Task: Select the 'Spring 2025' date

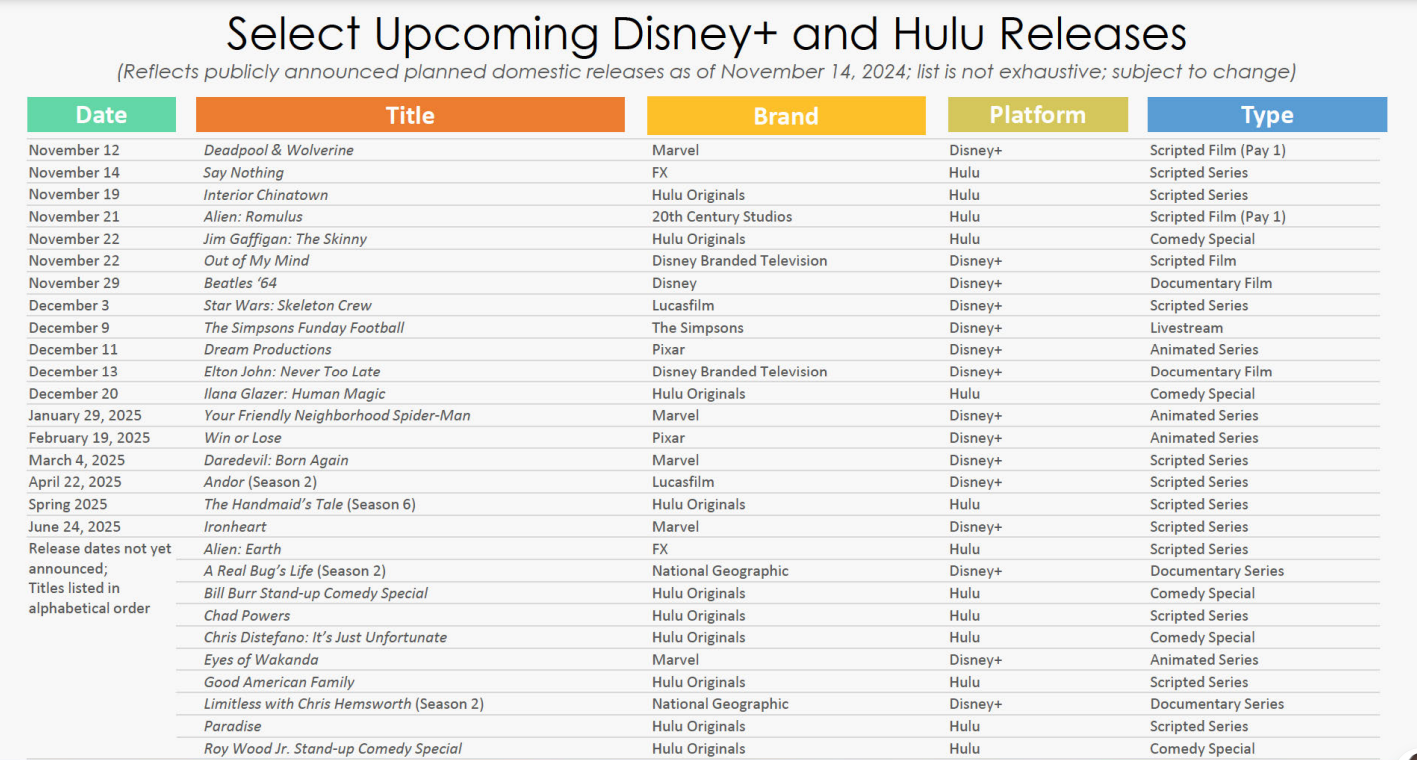Action: coord(68,504)
